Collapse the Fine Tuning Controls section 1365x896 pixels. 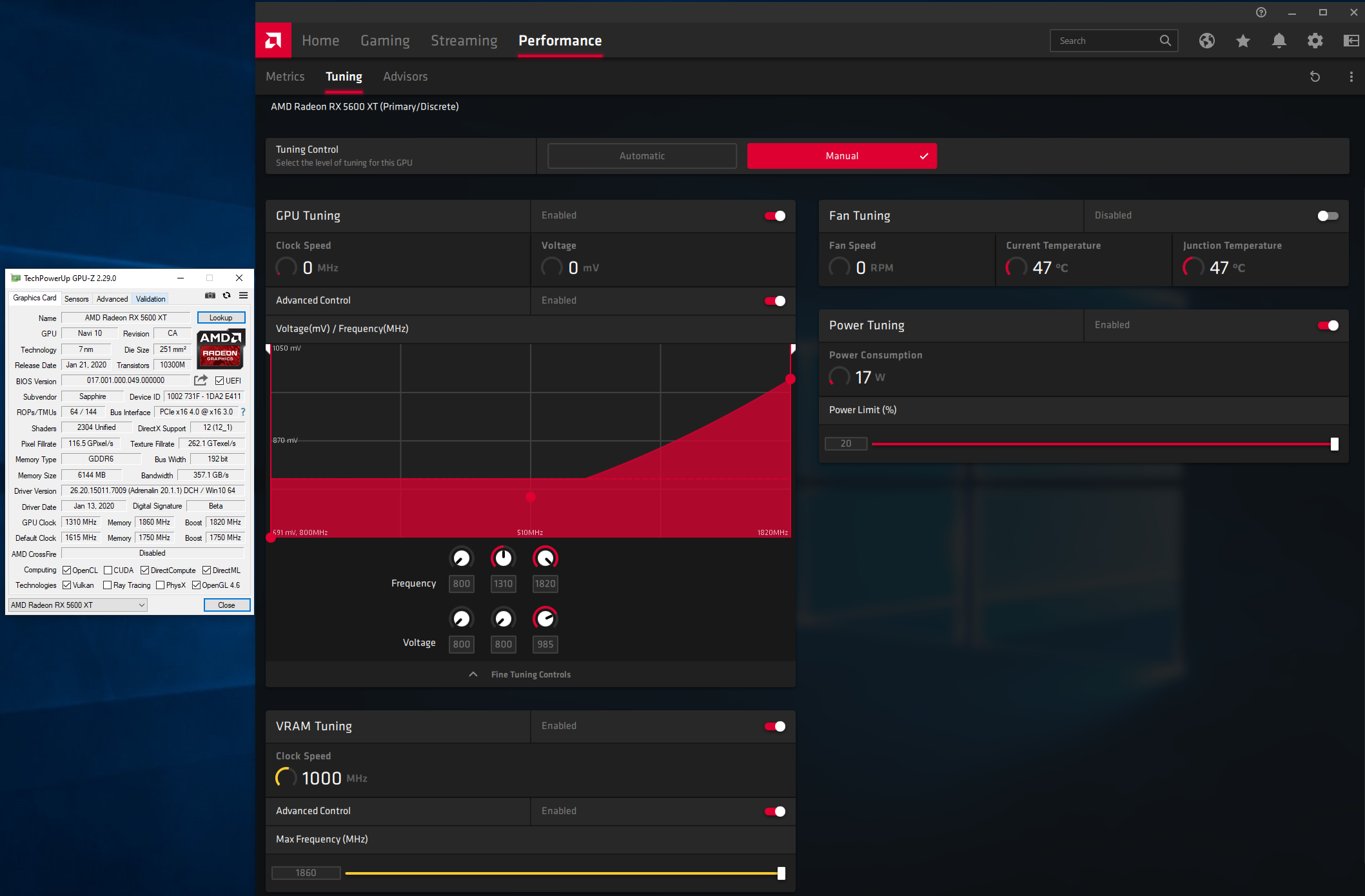click(x=531, y=674)
